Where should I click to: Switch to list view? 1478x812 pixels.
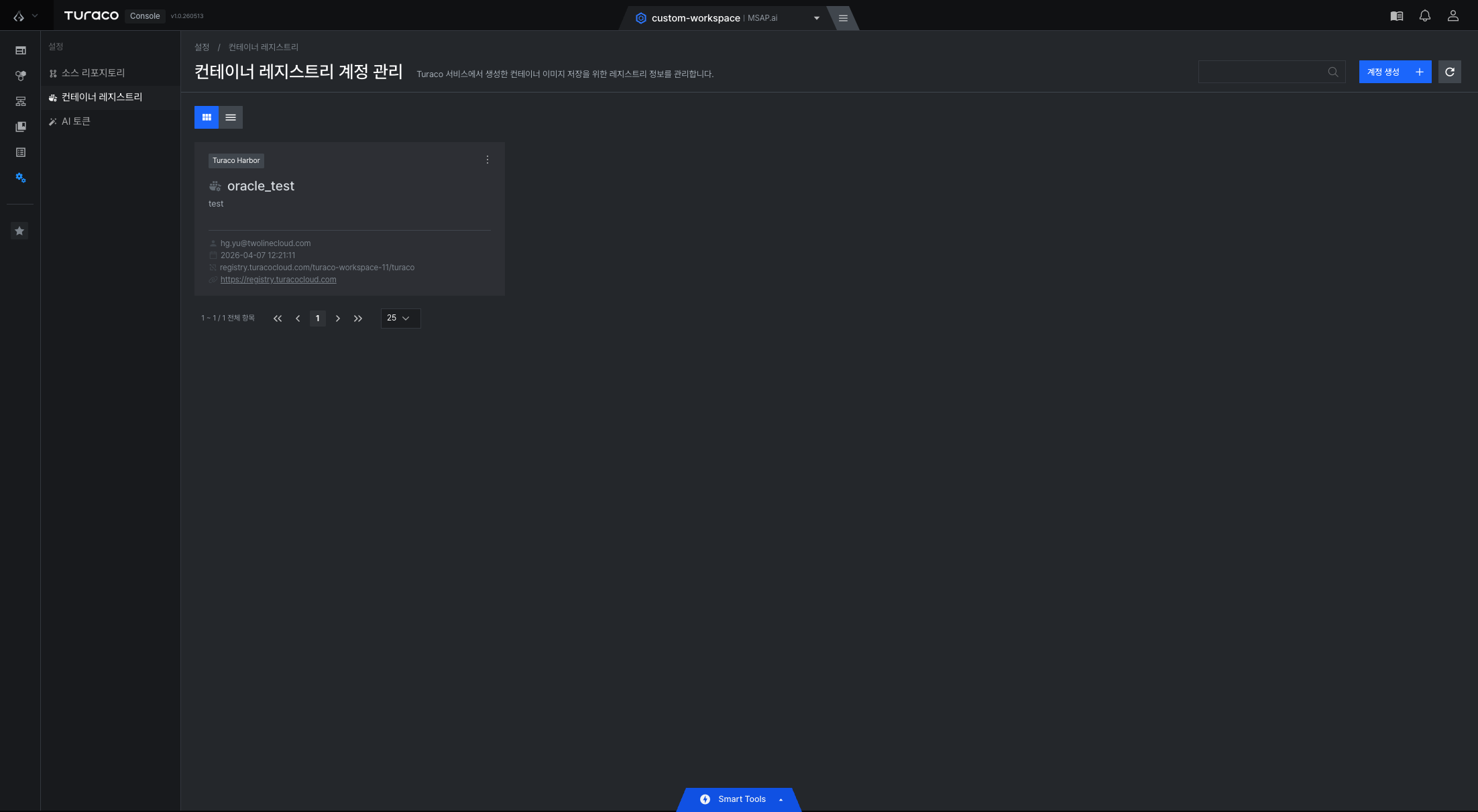[x=231, y=117]
